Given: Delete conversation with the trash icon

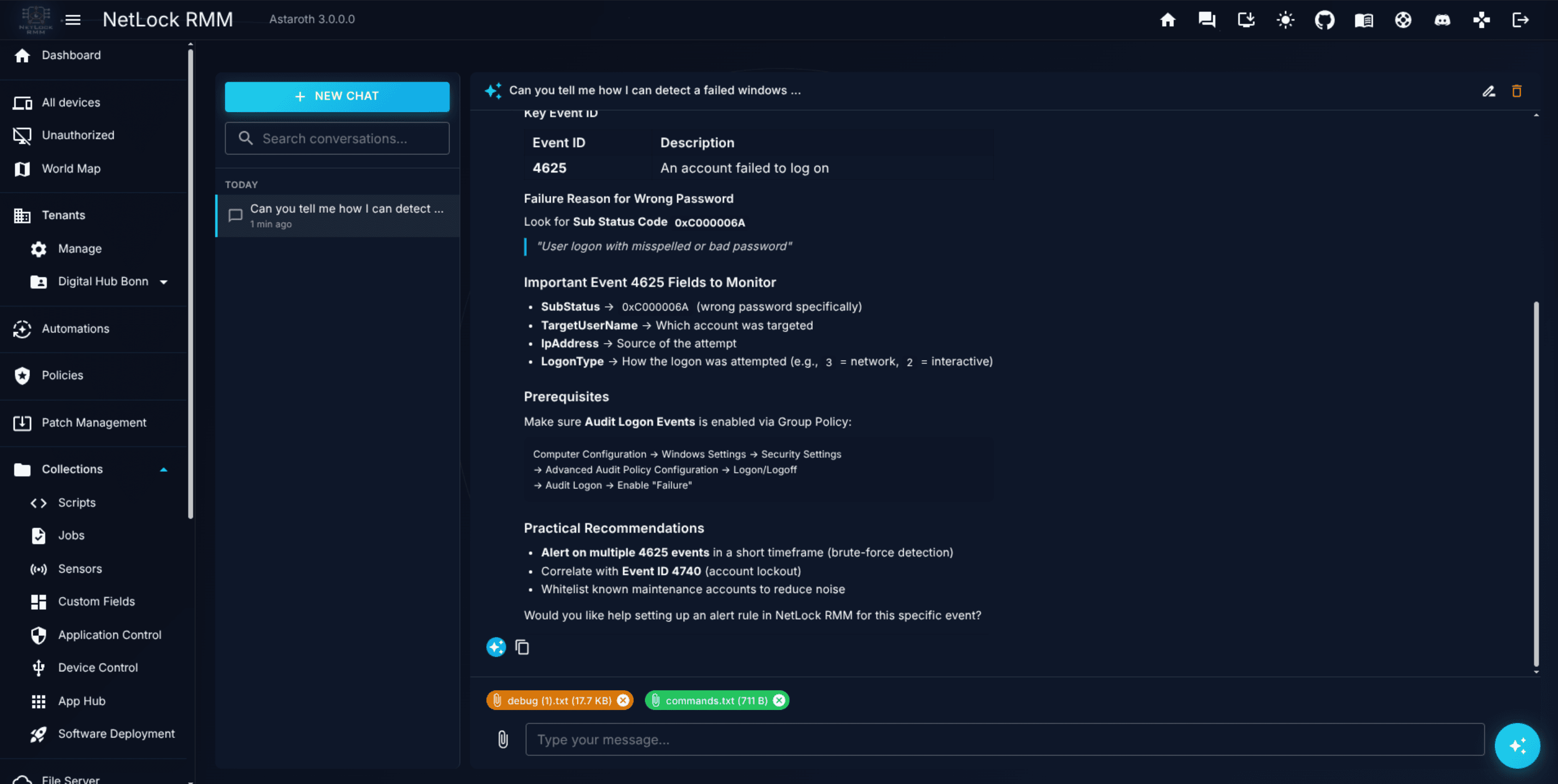Looking at the screenshot, I should coord(1516,91).
